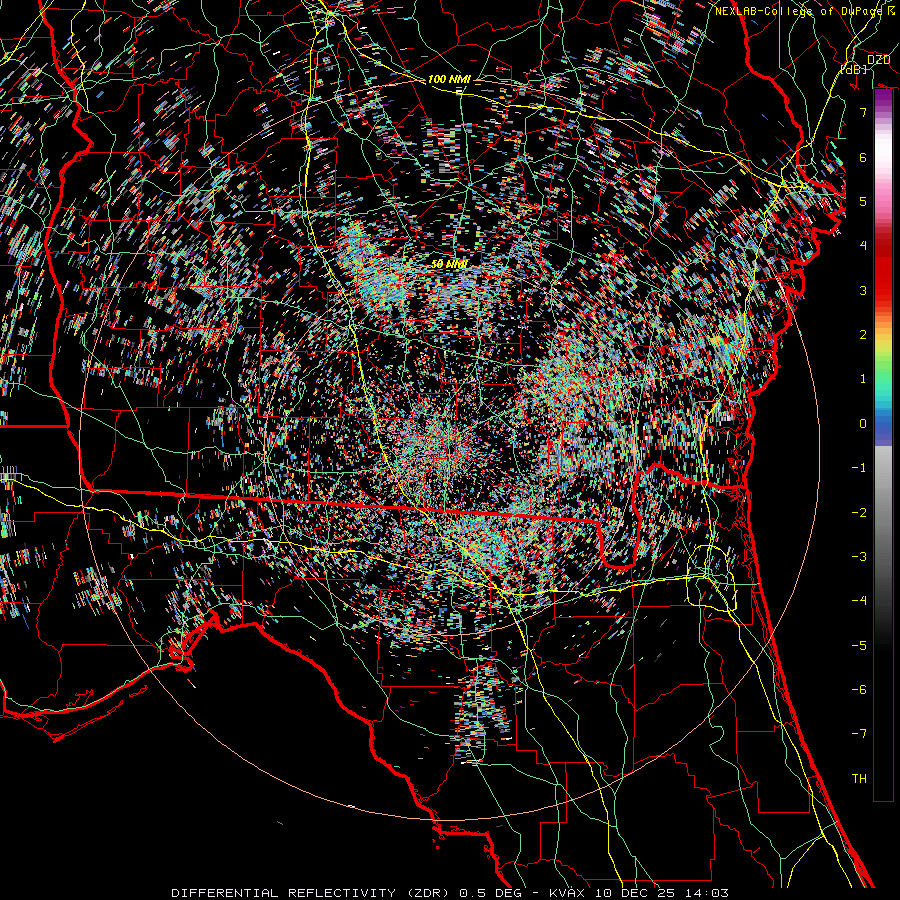Click the Differential Reflectivity KVAX caption at bottom
This screenshot has height=900, width=900.
pos(450,893)
